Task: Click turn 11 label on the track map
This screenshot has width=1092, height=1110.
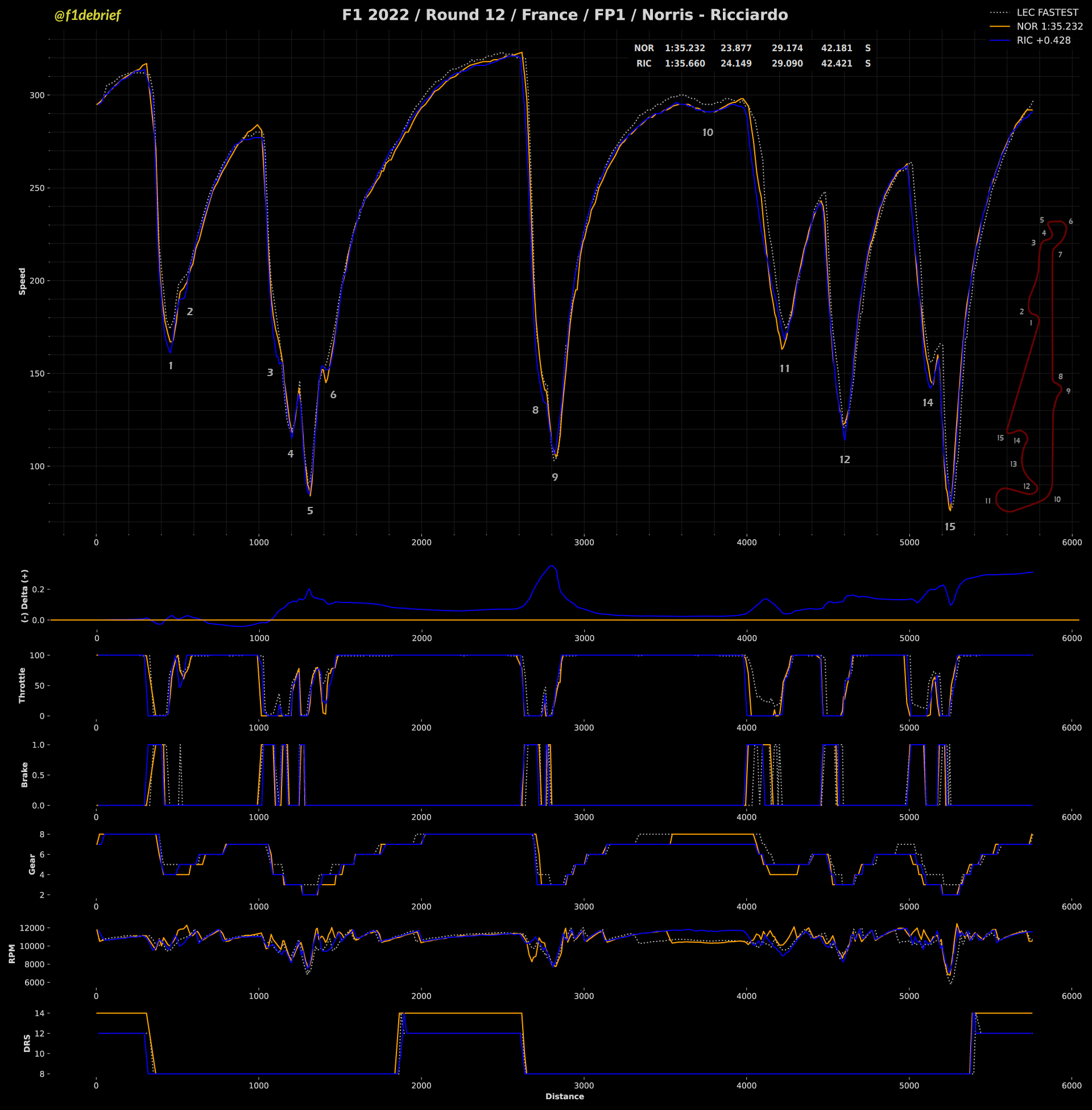Action: click(987, 501)
